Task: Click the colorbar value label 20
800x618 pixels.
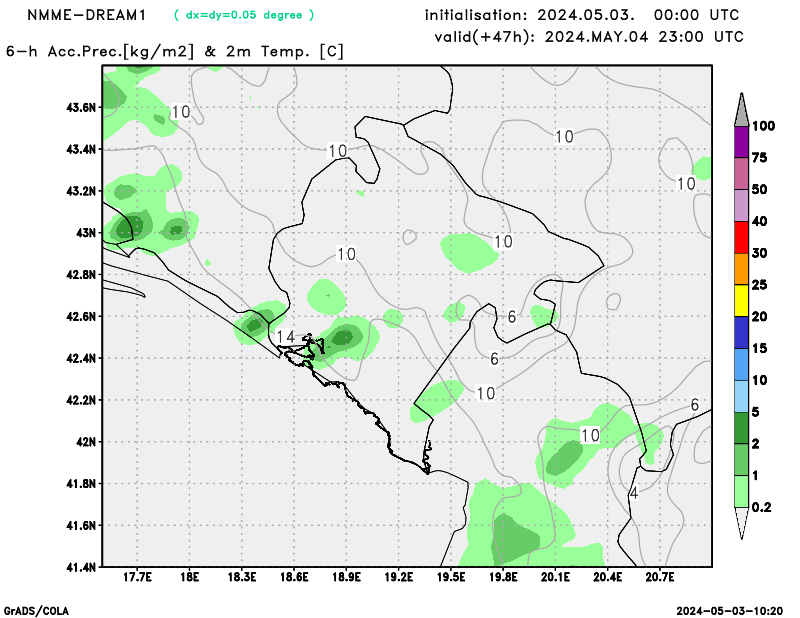Action: (x=760, y=317)
